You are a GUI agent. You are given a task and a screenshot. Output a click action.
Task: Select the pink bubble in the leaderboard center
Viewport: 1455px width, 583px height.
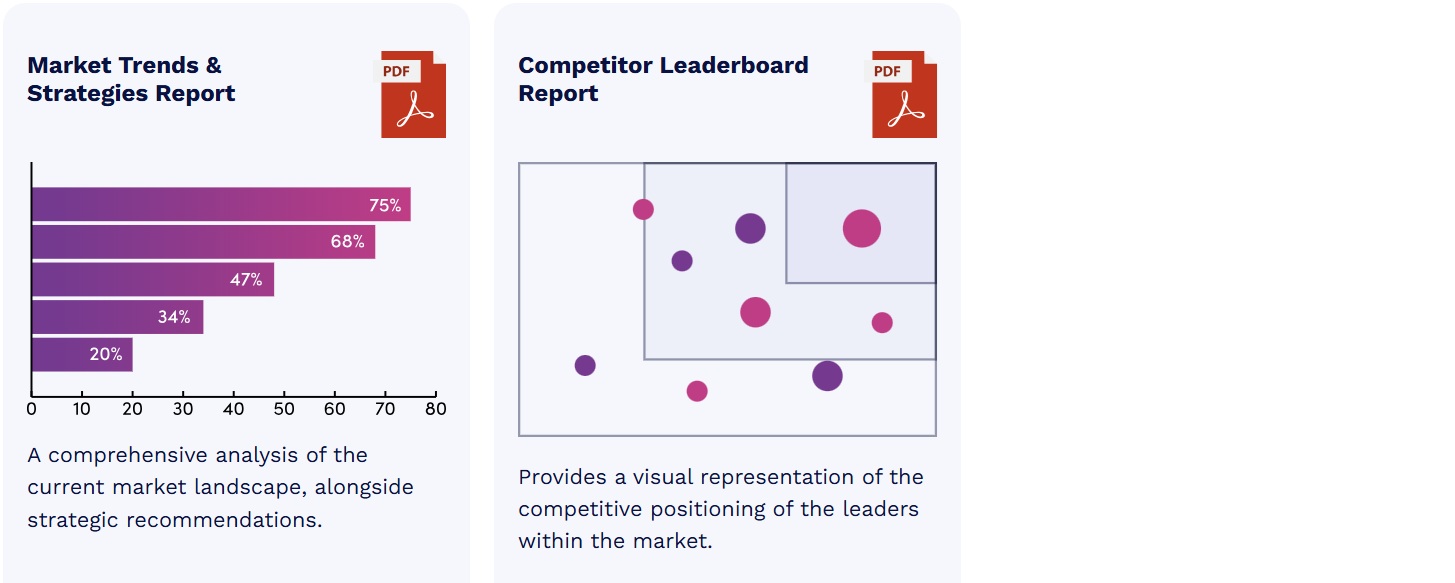pos(755,312)
